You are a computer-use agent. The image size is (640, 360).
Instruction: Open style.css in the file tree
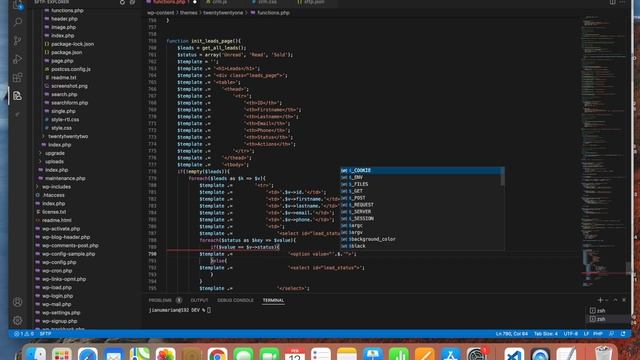click(61, 128)
